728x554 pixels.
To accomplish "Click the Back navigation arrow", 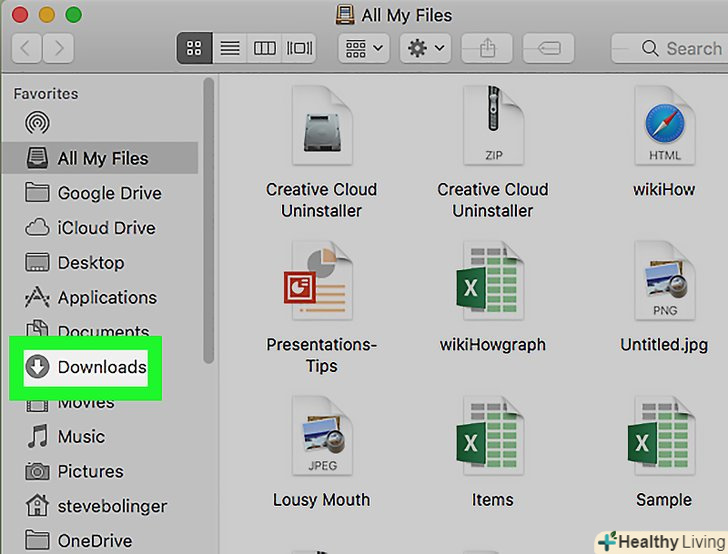I will coord(27,48).
